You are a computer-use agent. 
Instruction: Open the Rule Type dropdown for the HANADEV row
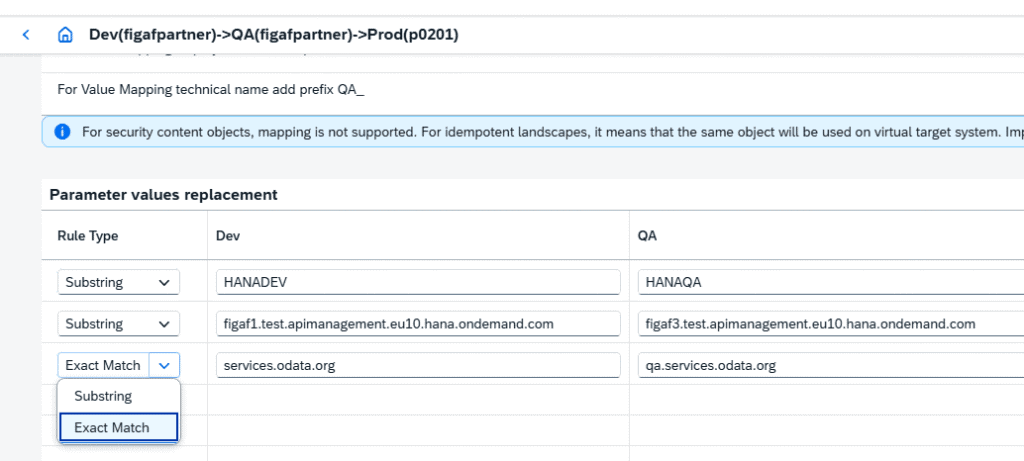tap(118, 282)
